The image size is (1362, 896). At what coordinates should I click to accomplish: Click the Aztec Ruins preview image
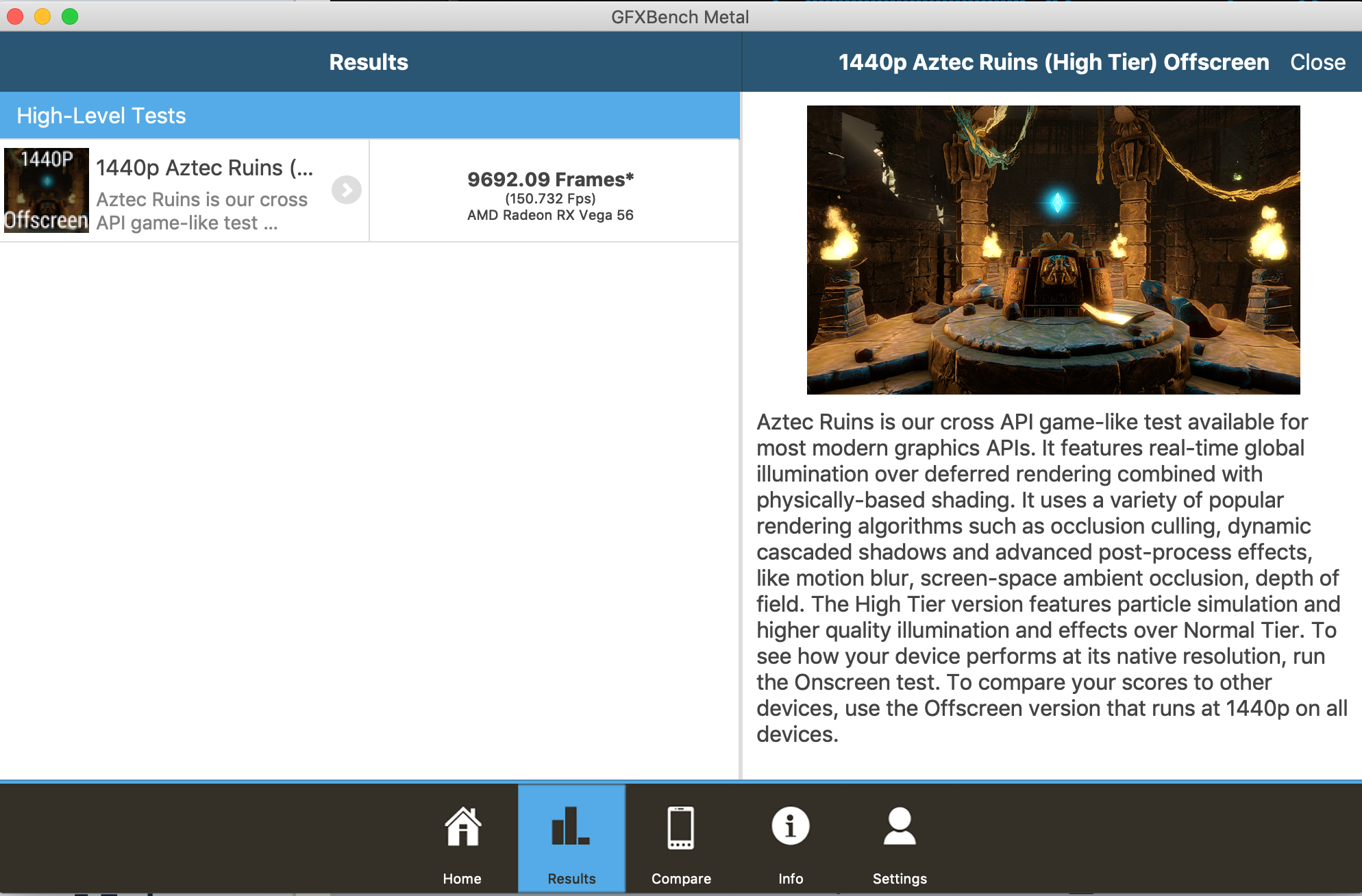[x=1053, y=250]
